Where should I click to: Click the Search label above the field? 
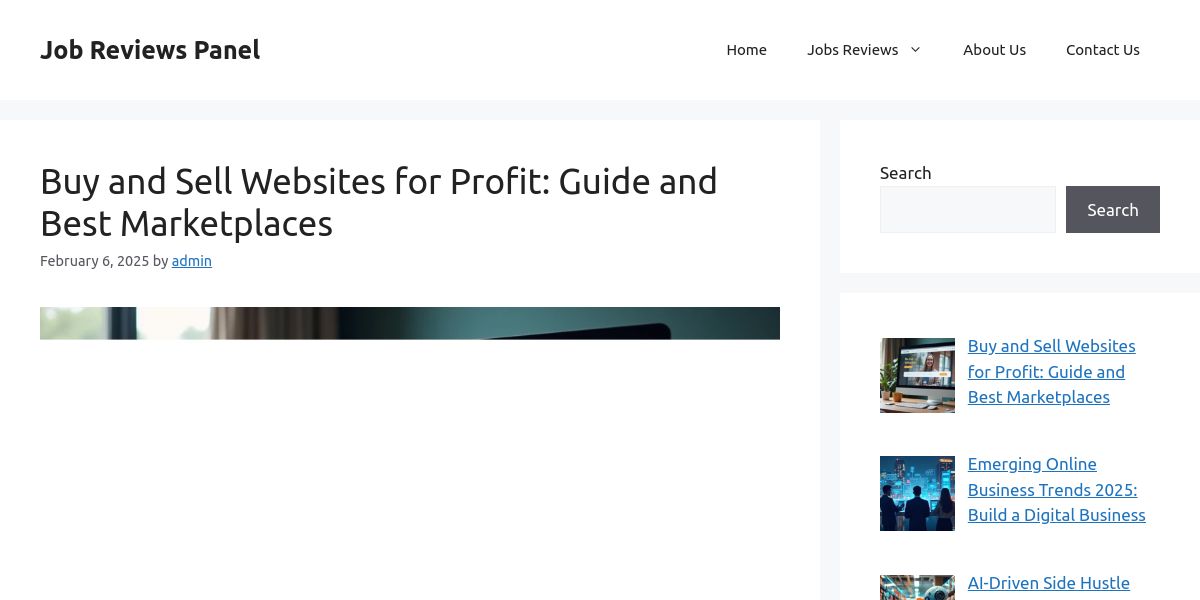(x=905, y=173)
